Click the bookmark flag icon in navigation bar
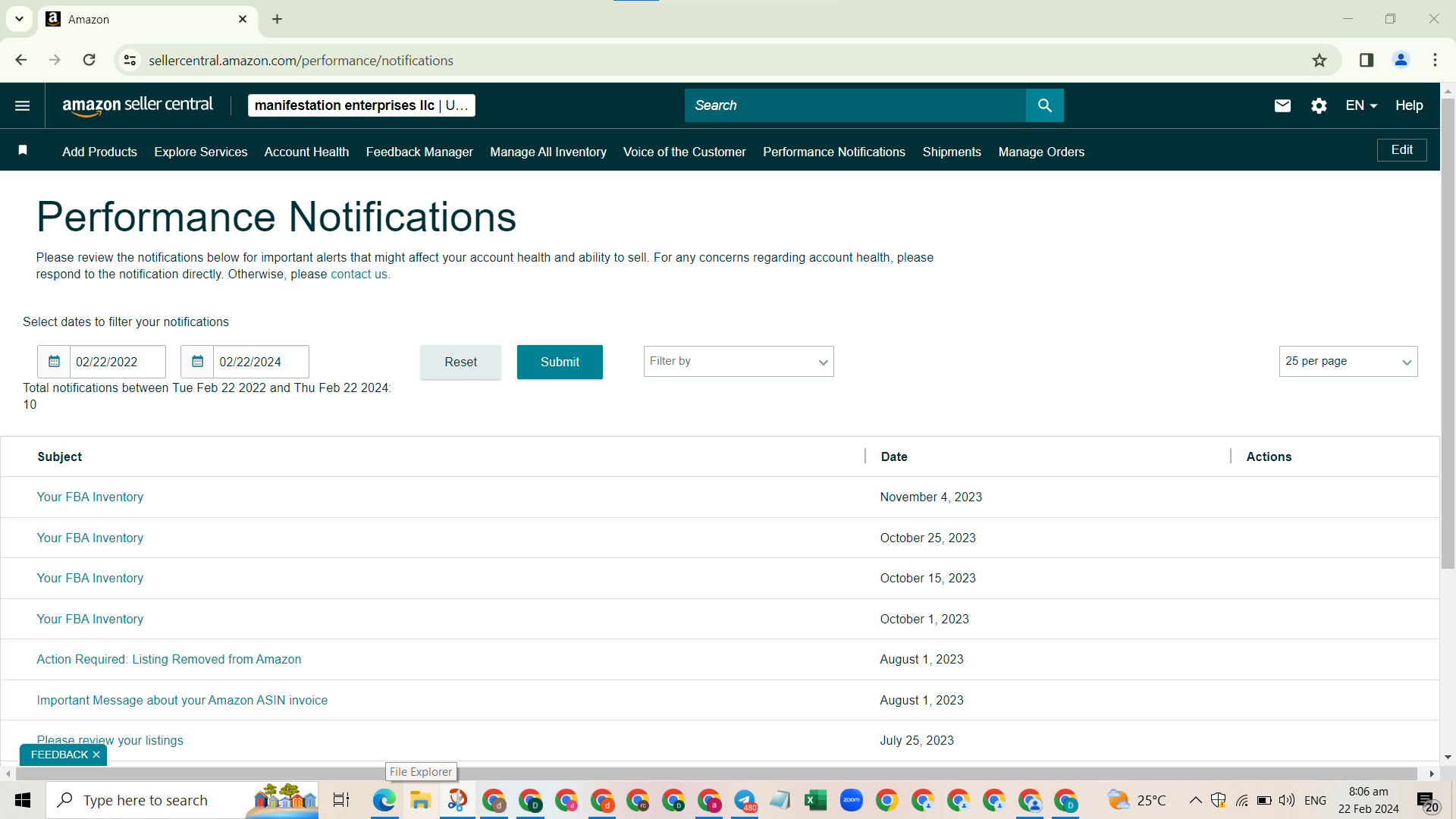This screenshot has height=819, width=1456. 23,151
